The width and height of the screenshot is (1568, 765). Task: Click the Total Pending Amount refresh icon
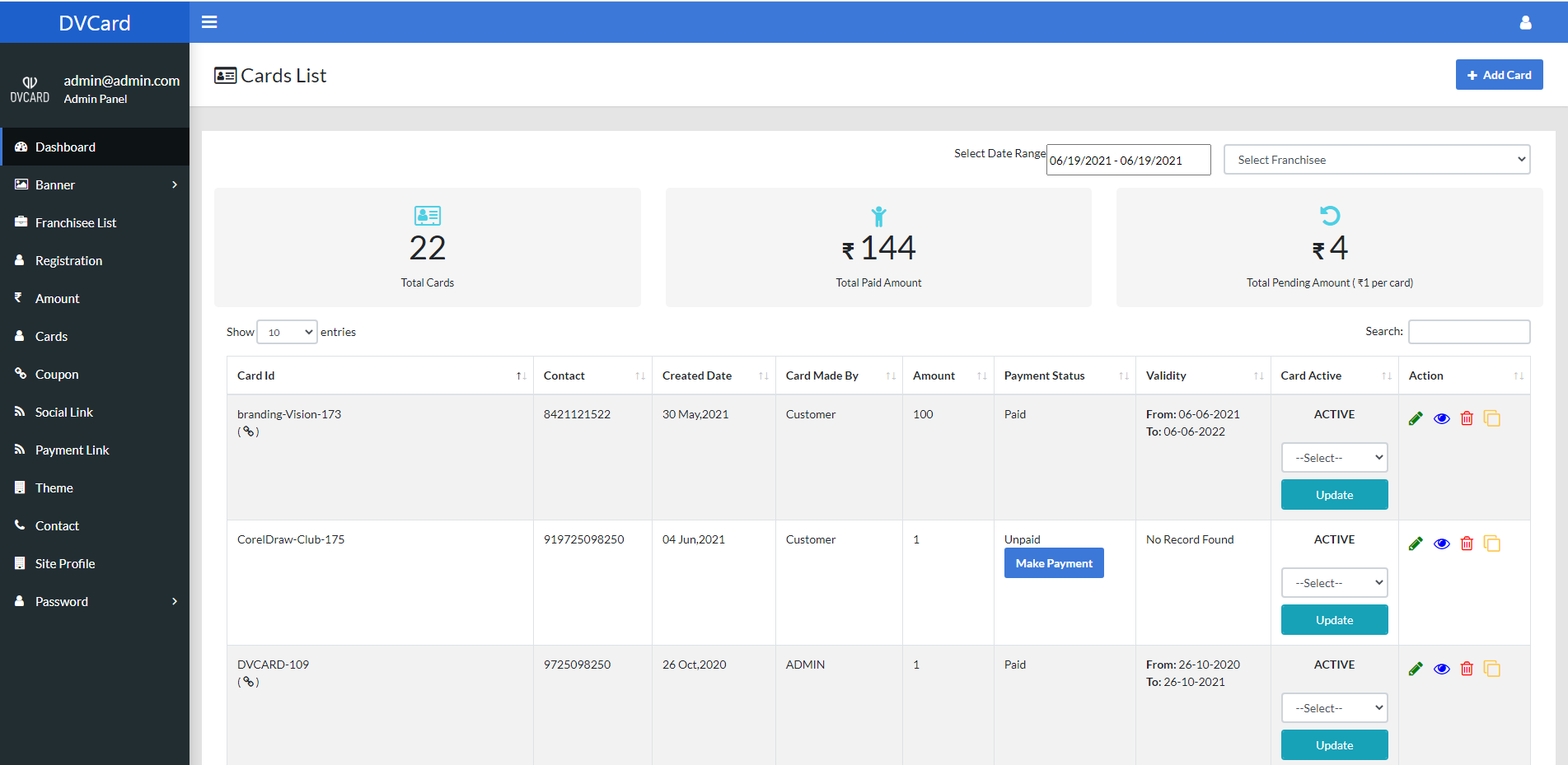[1330, 216]
